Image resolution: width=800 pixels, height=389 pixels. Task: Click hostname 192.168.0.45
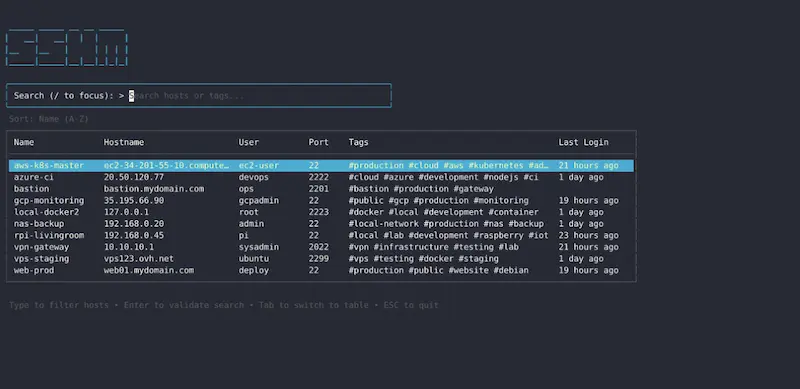[134, 235]
